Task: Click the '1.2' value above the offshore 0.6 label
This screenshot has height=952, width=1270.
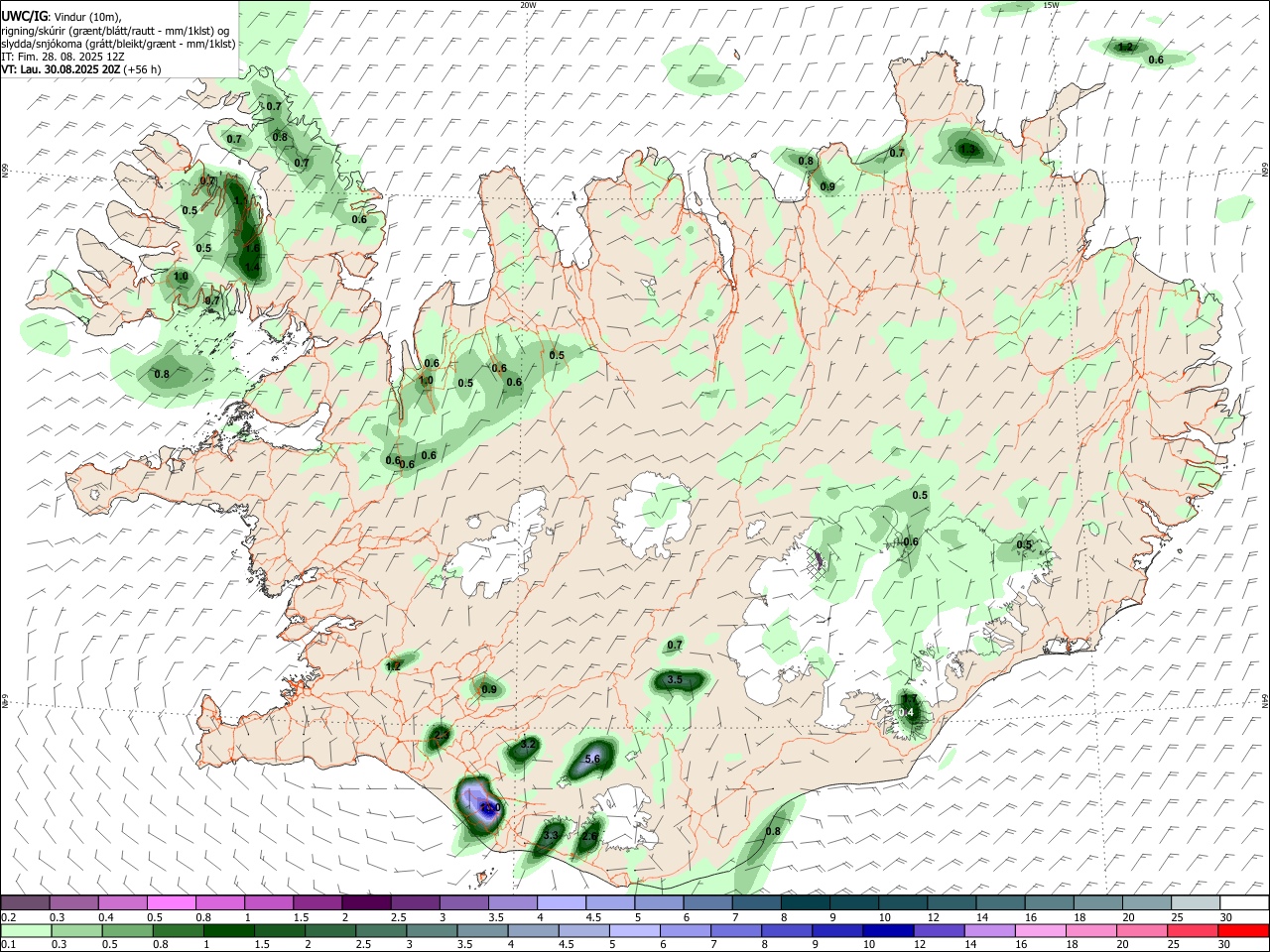Action: click(1125, 48)
